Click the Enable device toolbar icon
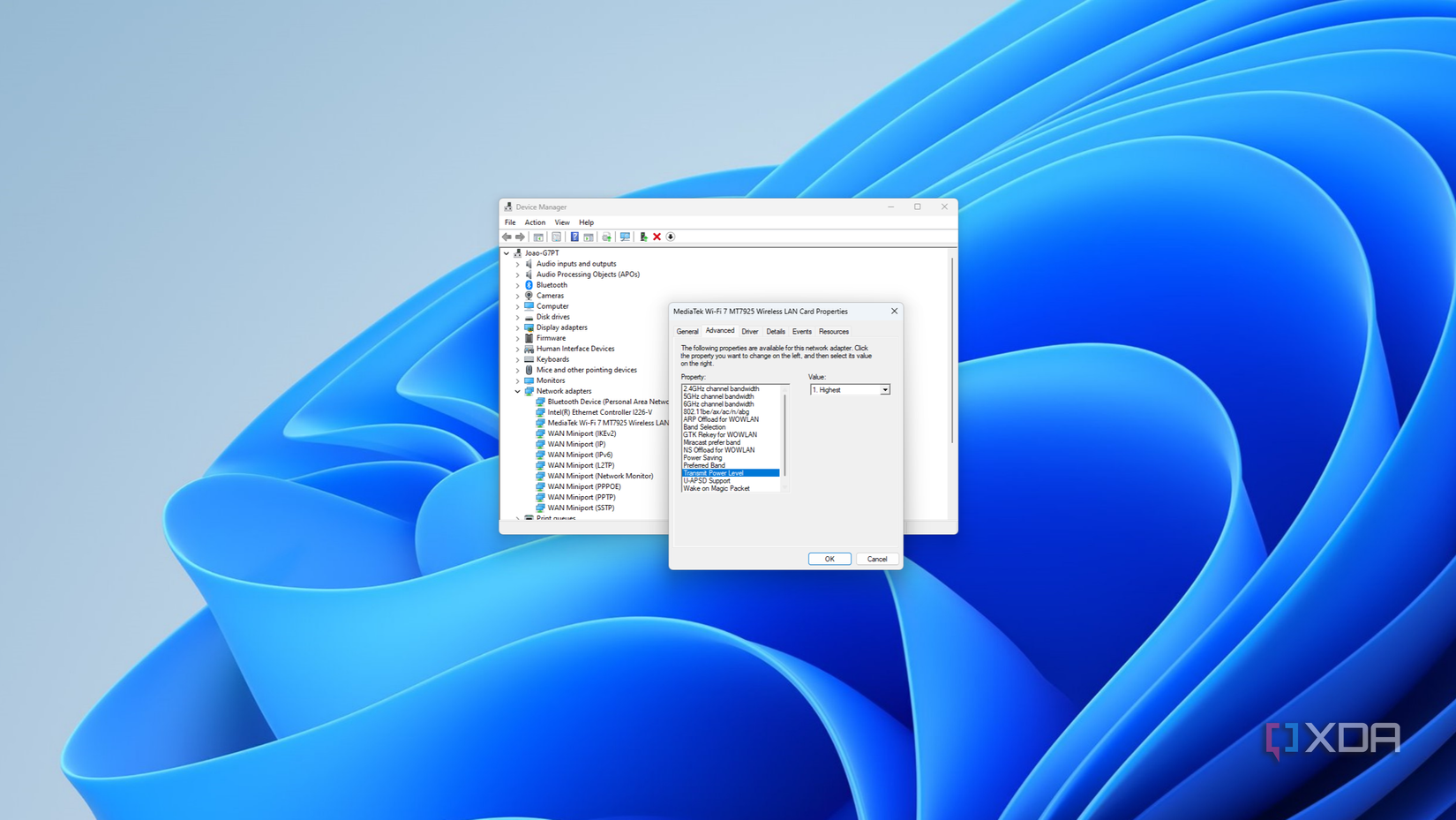1456x820 pixels. point(643,237)
